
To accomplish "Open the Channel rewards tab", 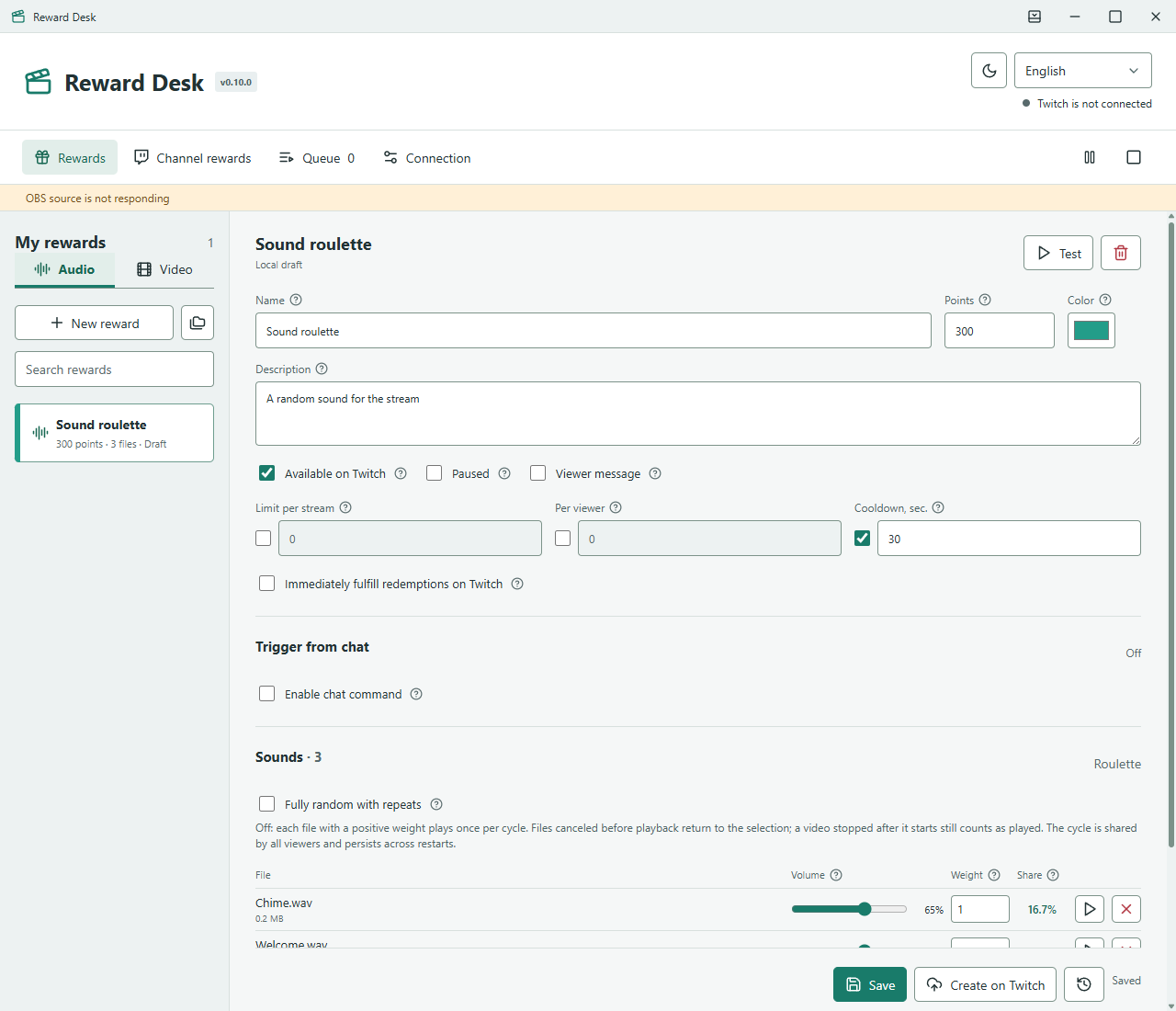I will coord(193,158).
